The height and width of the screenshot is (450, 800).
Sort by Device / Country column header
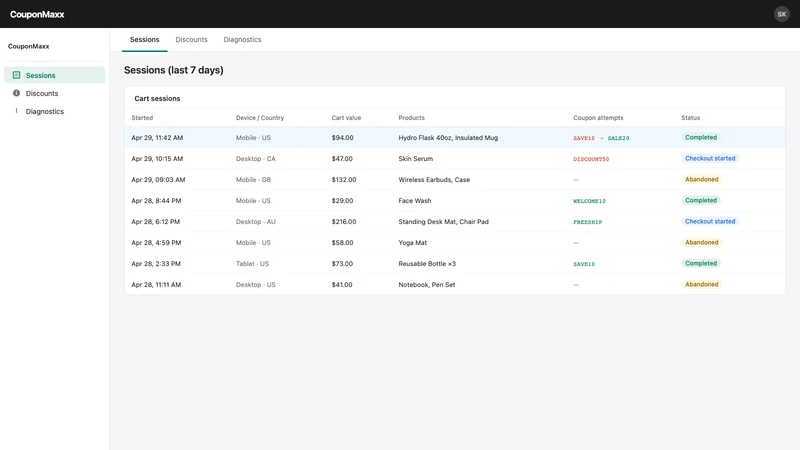[x=260, y=117]
